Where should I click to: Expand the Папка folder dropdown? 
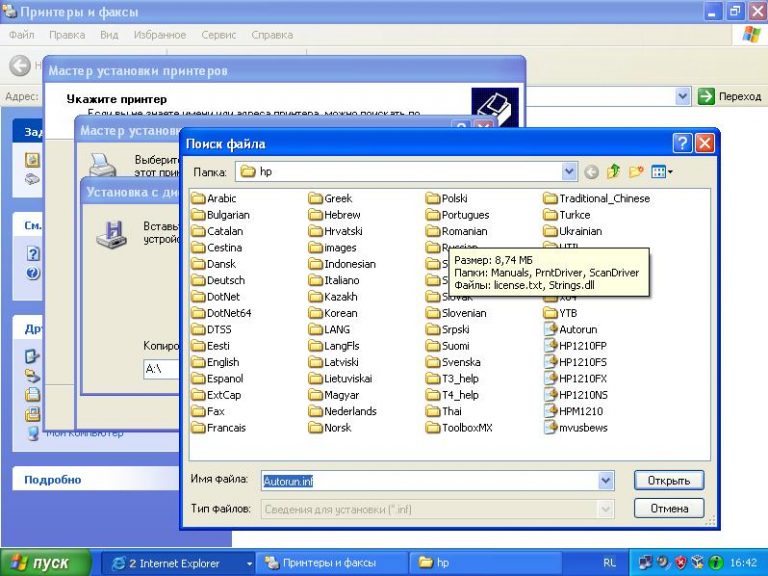tap(569, 172)
